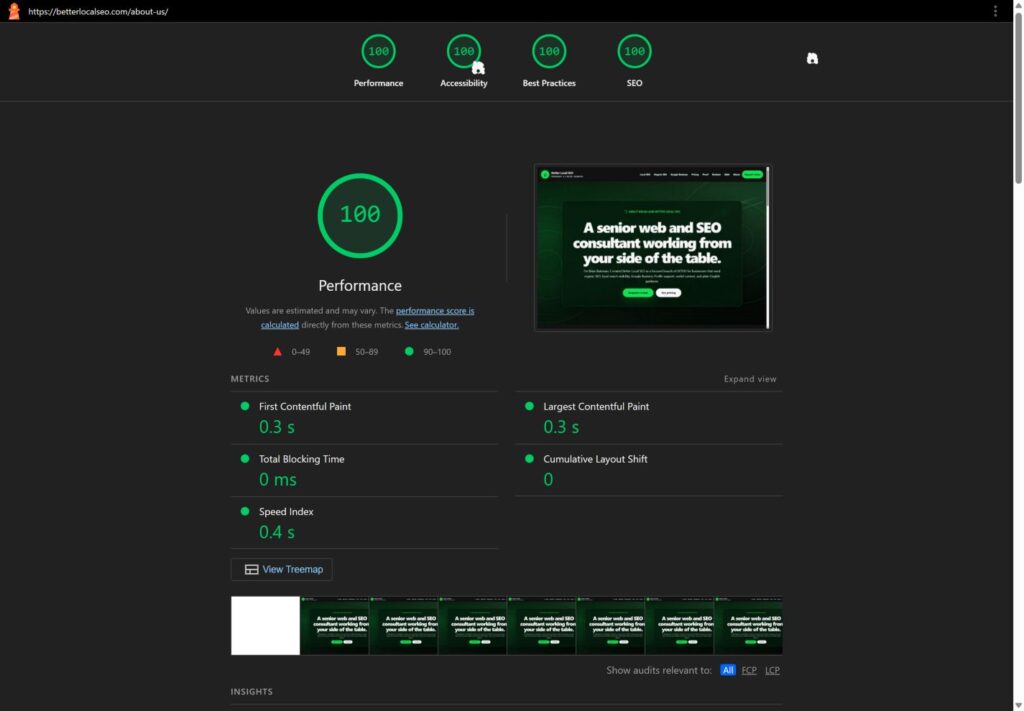1024x711 pixels.
Task: Jump to the SEO score gauge
Action: [x=634, y=60]
